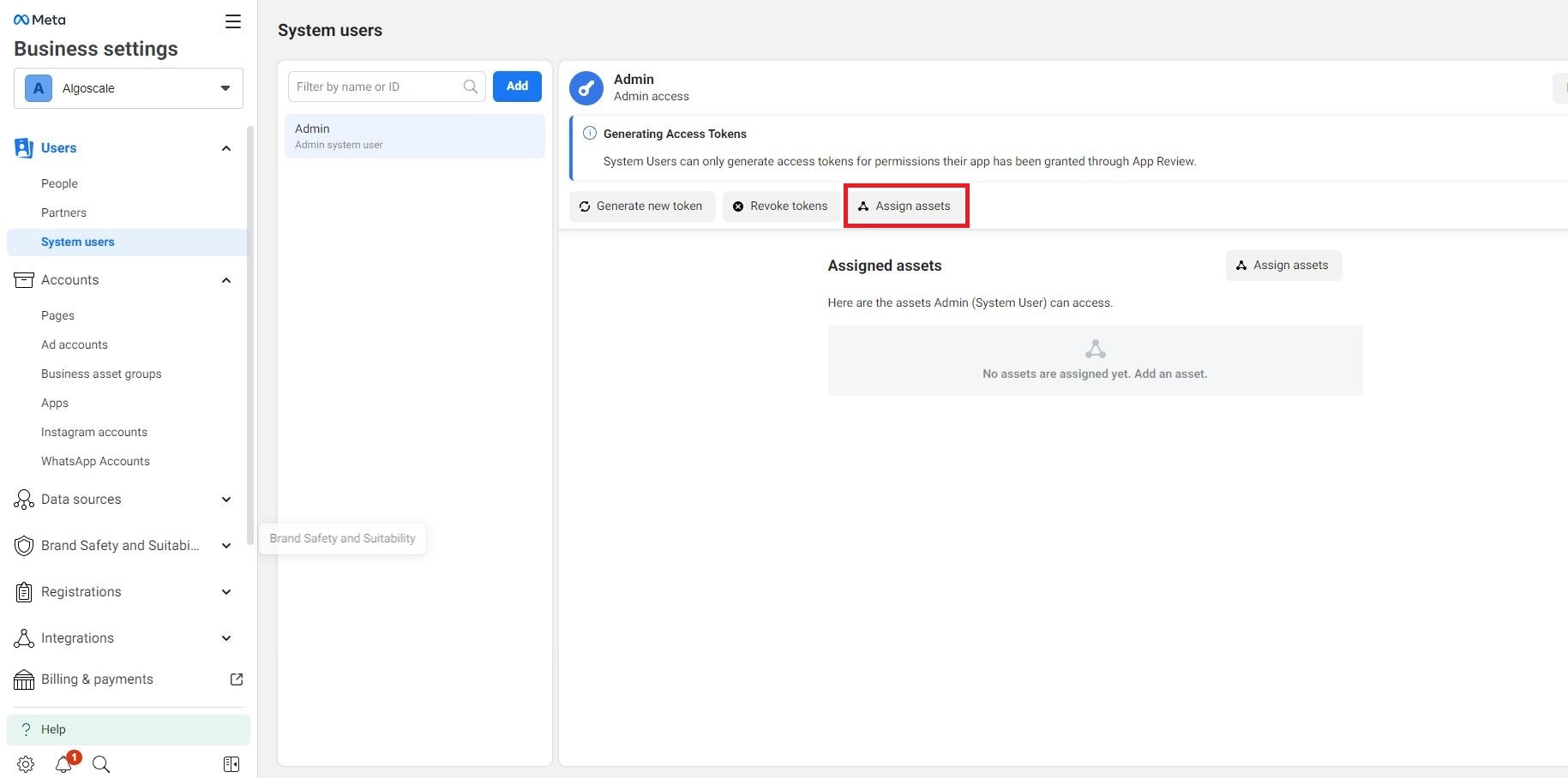Open the Algoscale business account dropdown
This screenshot has width=1568, height=778.
129,88
